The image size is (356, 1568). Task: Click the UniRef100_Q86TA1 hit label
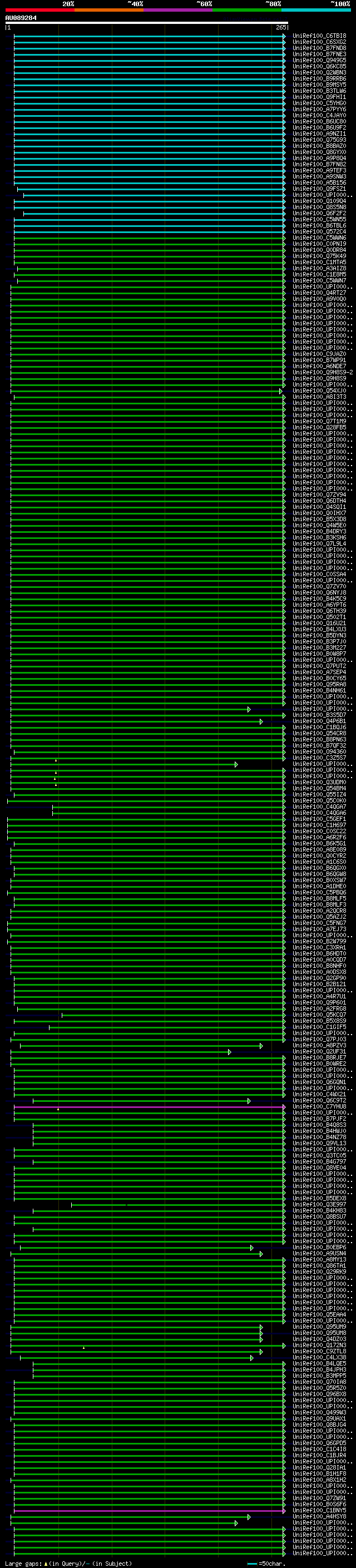click(x=319, y=1265)
